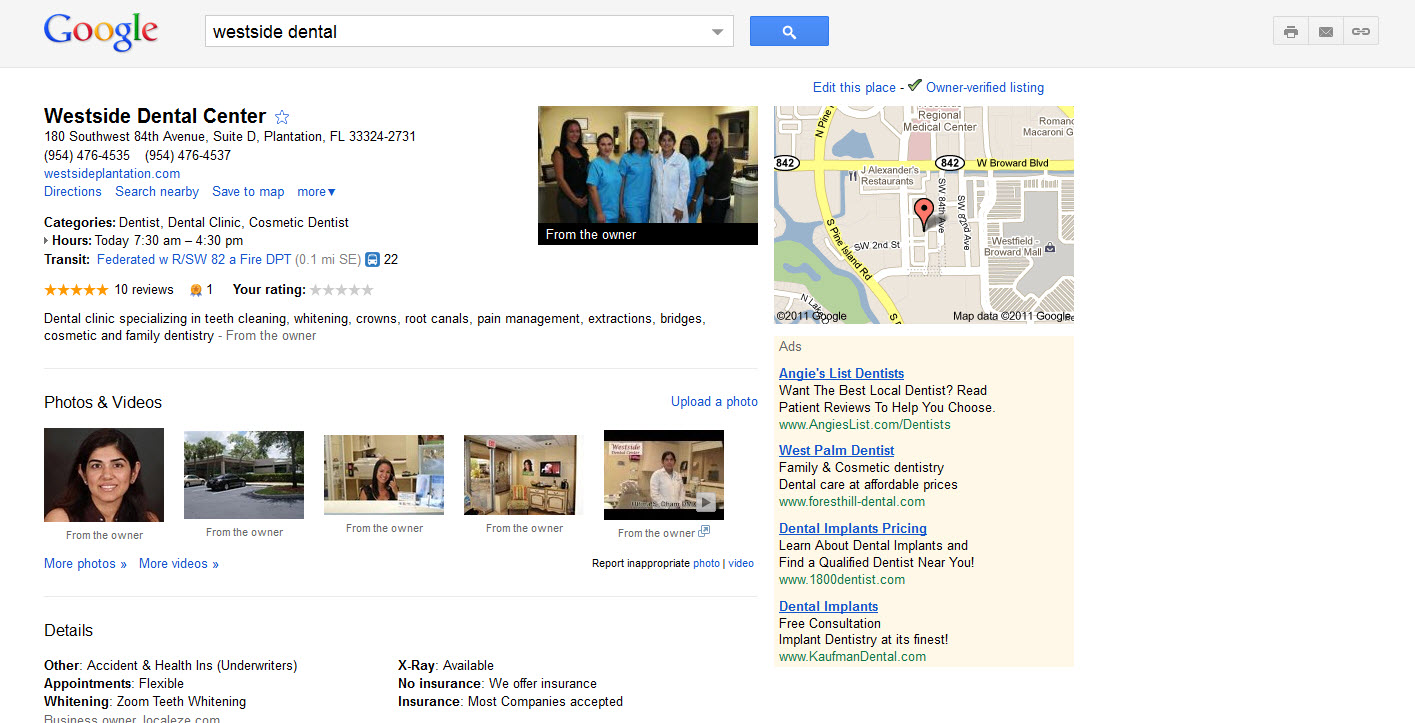Viewport: 1415px width, 723px height.
Task: Click the Search nearby link
Action: point(157,192)
